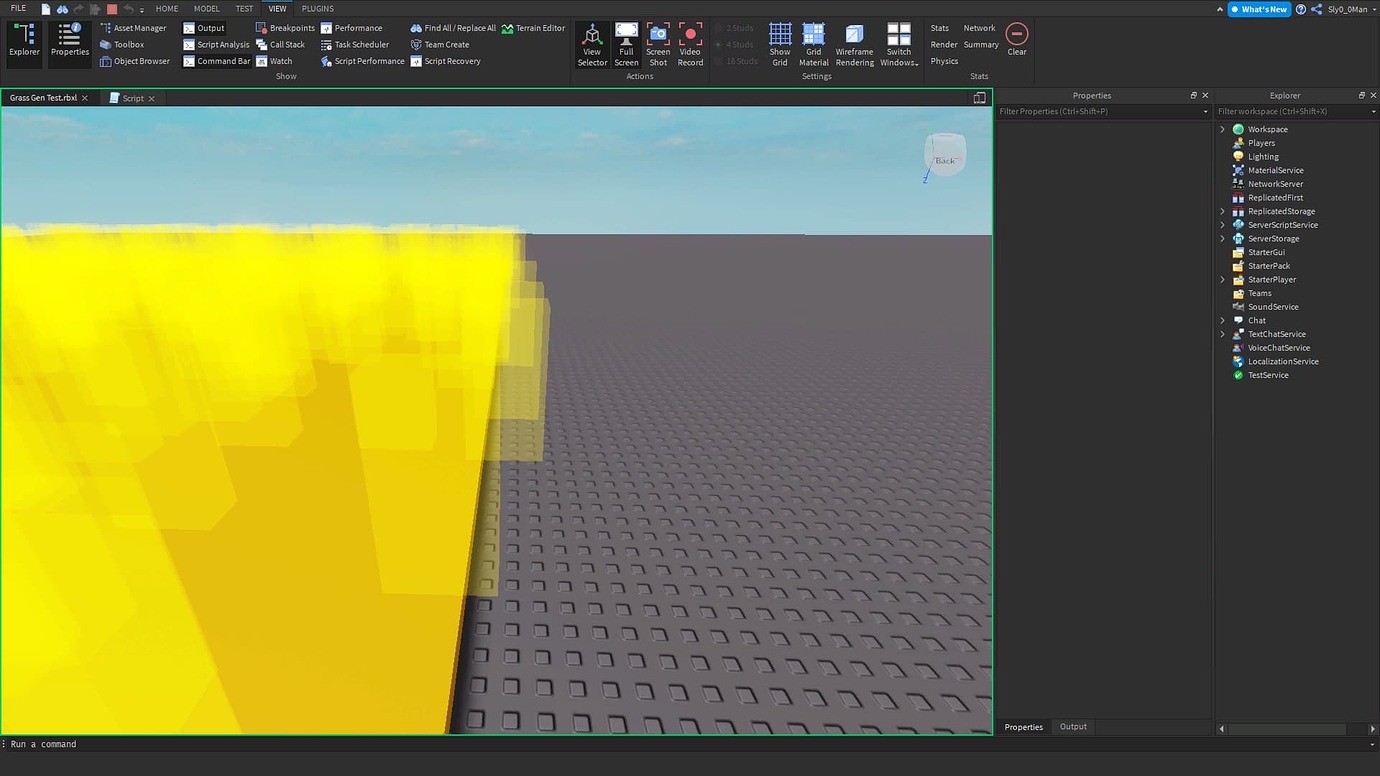The height and width of the screenshot is (776, 1380).
Task: Toggle the Command Bar
Action: [x=217, y=61]
